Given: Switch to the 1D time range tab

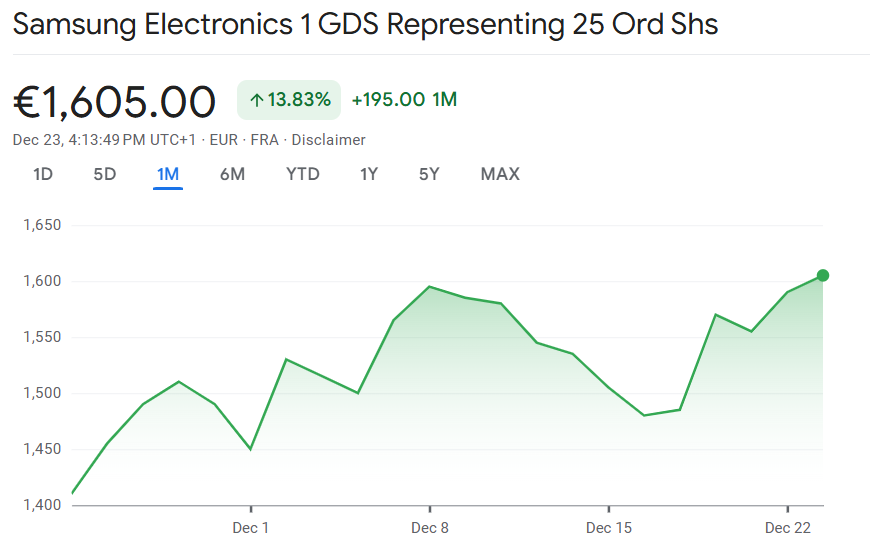Looking at the screenshot, I should (x=43, y=174).
